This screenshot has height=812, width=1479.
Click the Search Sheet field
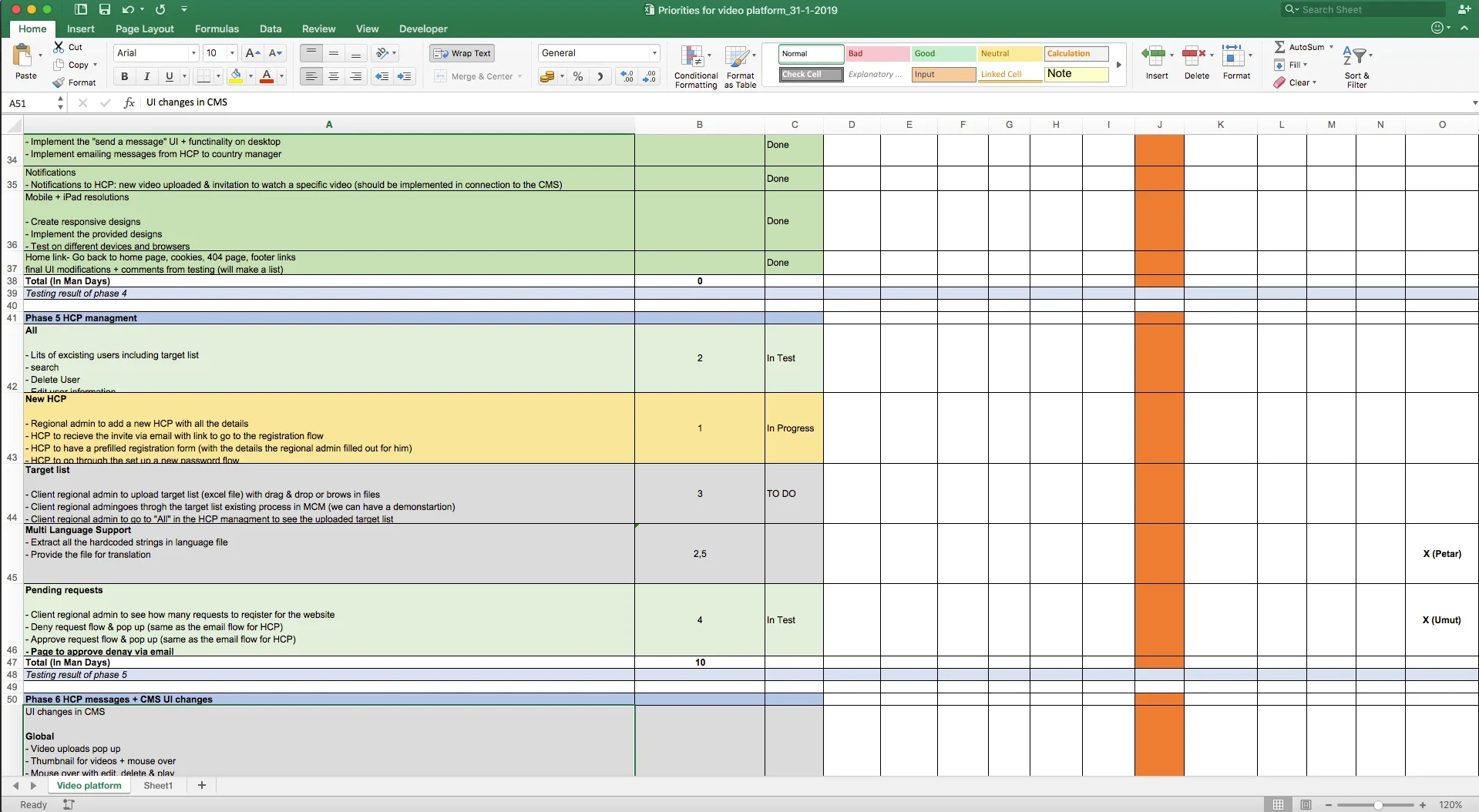coord(1363,9)
